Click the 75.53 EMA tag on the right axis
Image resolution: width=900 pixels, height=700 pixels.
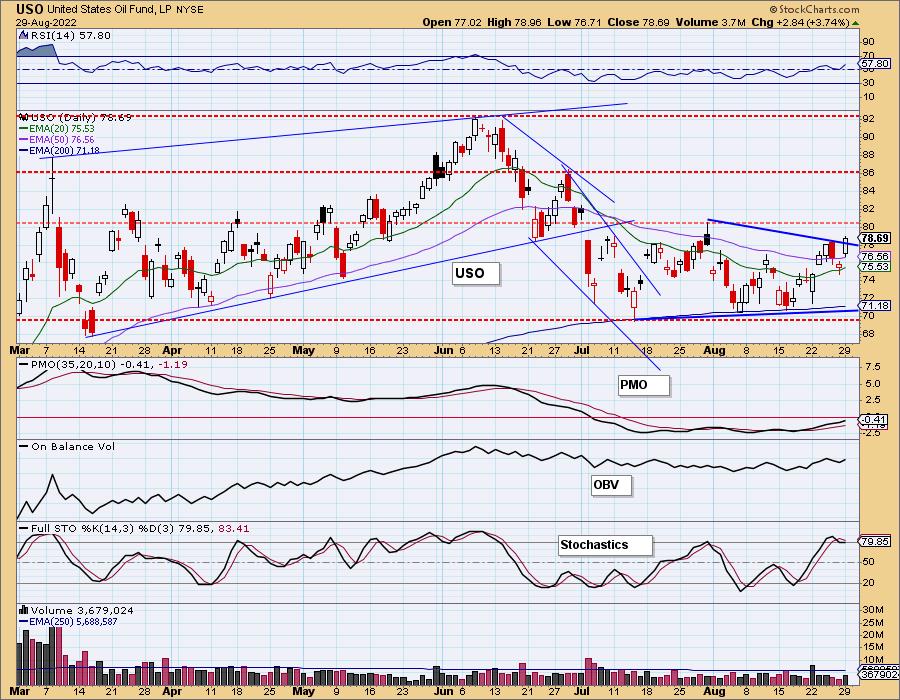pos(875,267)
